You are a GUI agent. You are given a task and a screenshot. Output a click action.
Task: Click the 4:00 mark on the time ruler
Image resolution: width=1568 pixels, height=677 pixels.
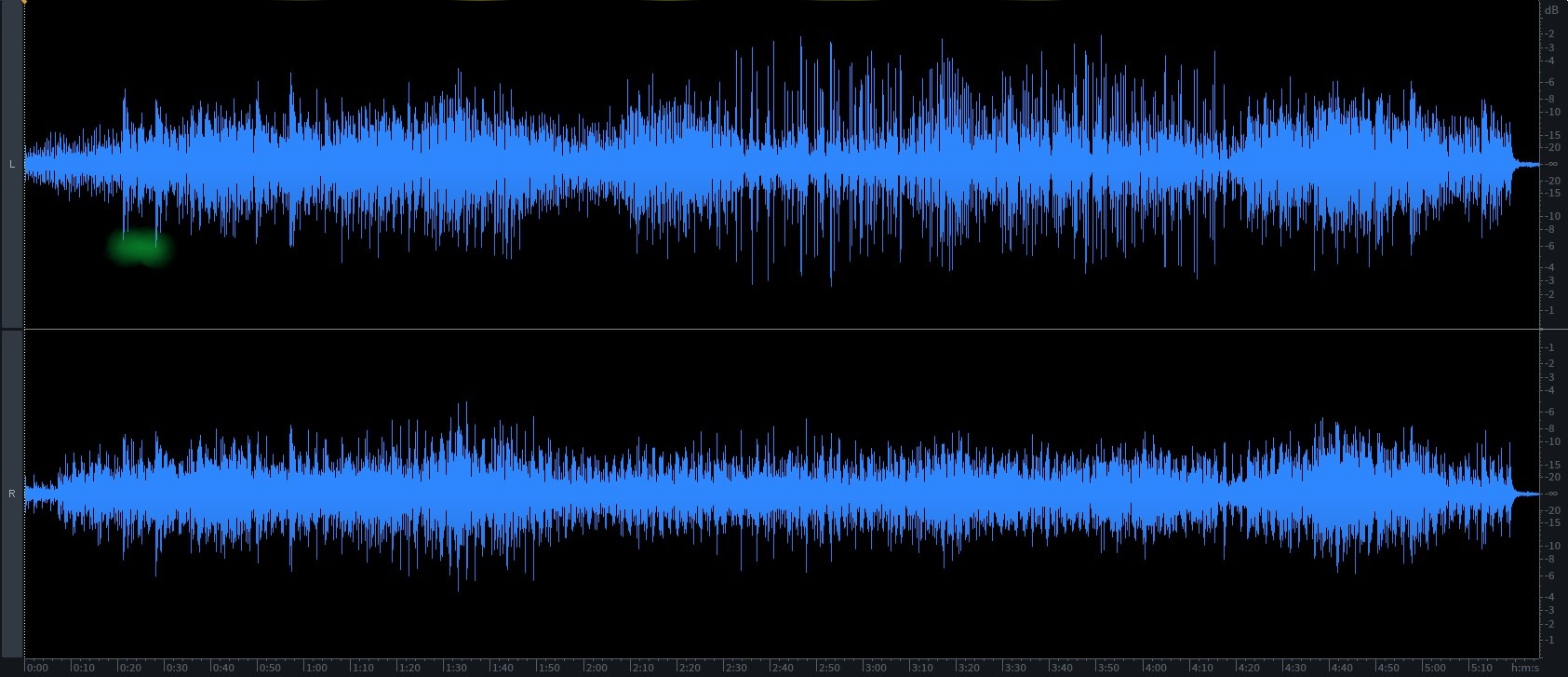tap(1155, 668)
